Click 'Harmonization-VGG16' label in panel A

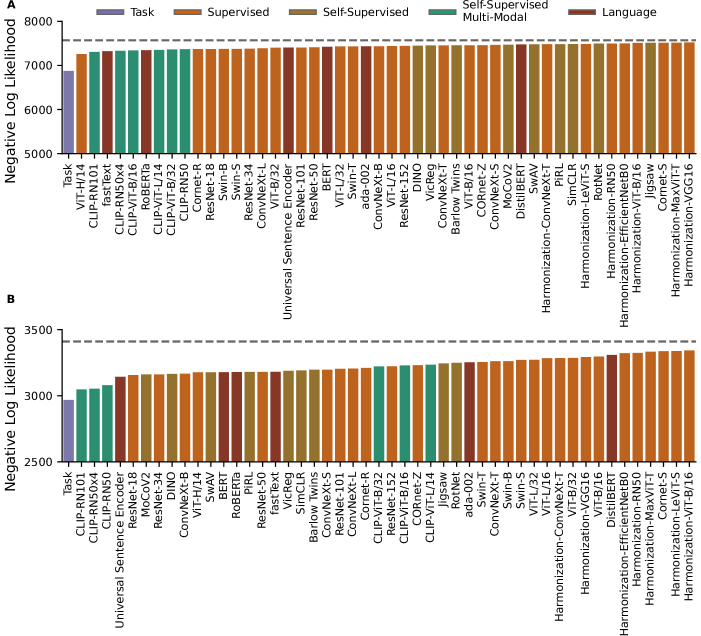(688, 225)
